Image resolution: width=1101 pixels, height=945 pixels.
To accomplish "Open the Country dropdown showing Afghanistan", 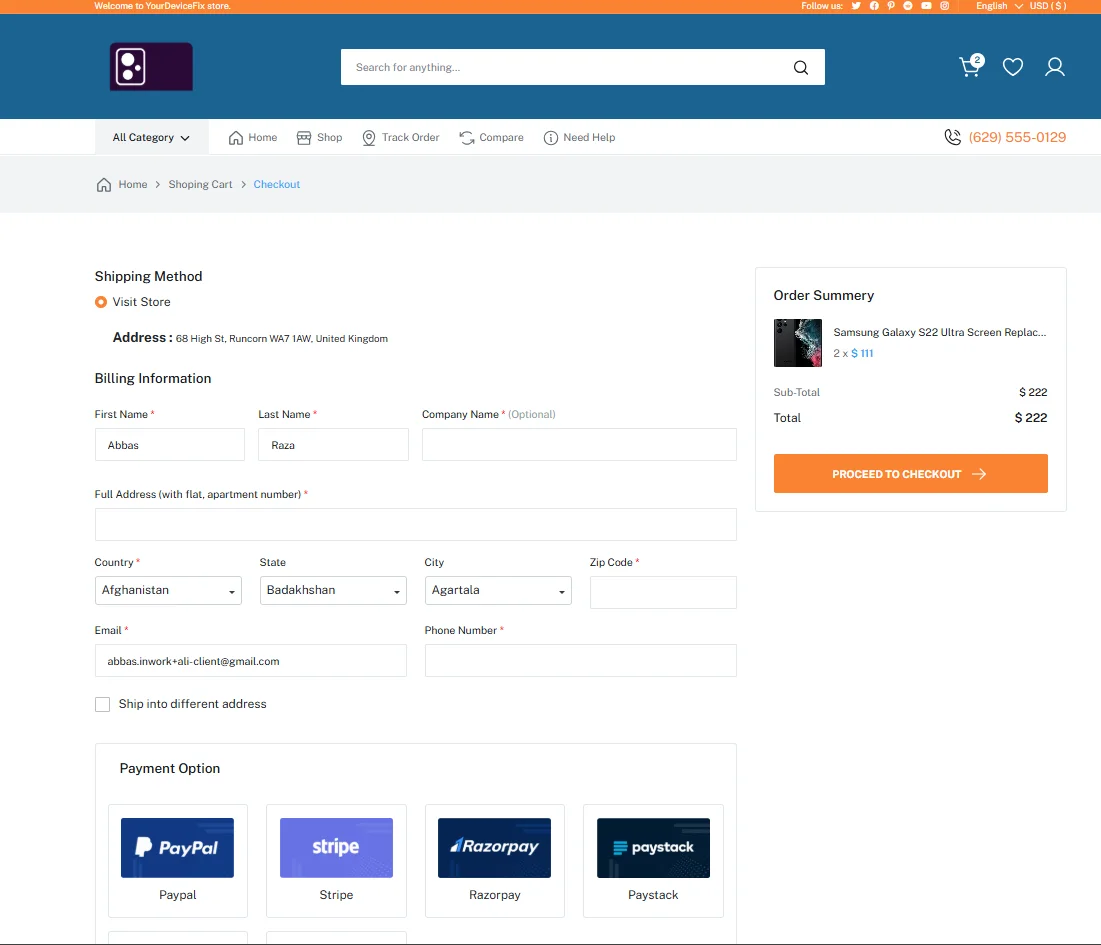I will [169, 591].
